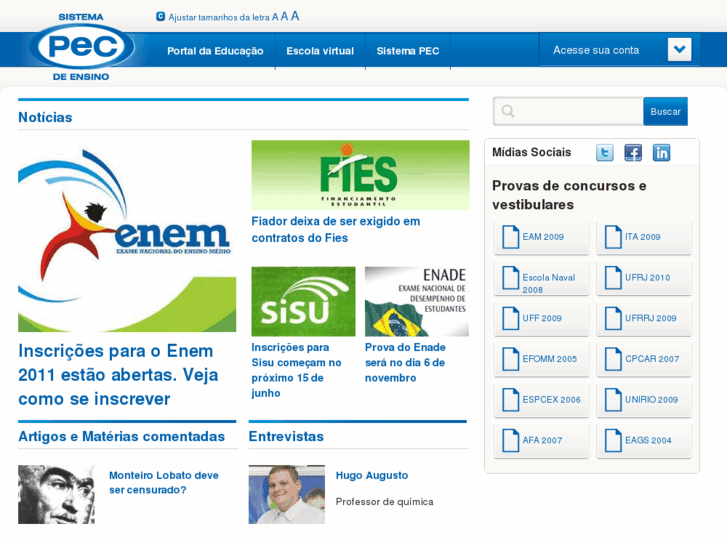This screenshot has height=545, width=727.
Task: Click the document icon beside UFF 2009
Action: [x=510, y=319]
